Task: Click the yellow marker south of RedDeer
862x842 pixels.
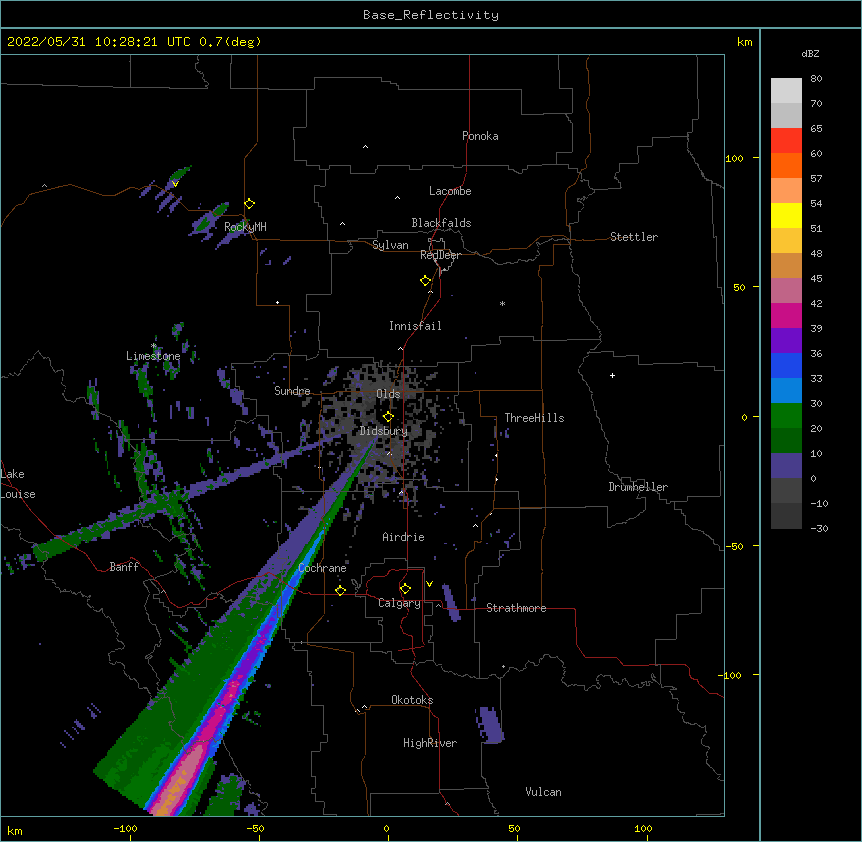Action: [x=426, y=281]
